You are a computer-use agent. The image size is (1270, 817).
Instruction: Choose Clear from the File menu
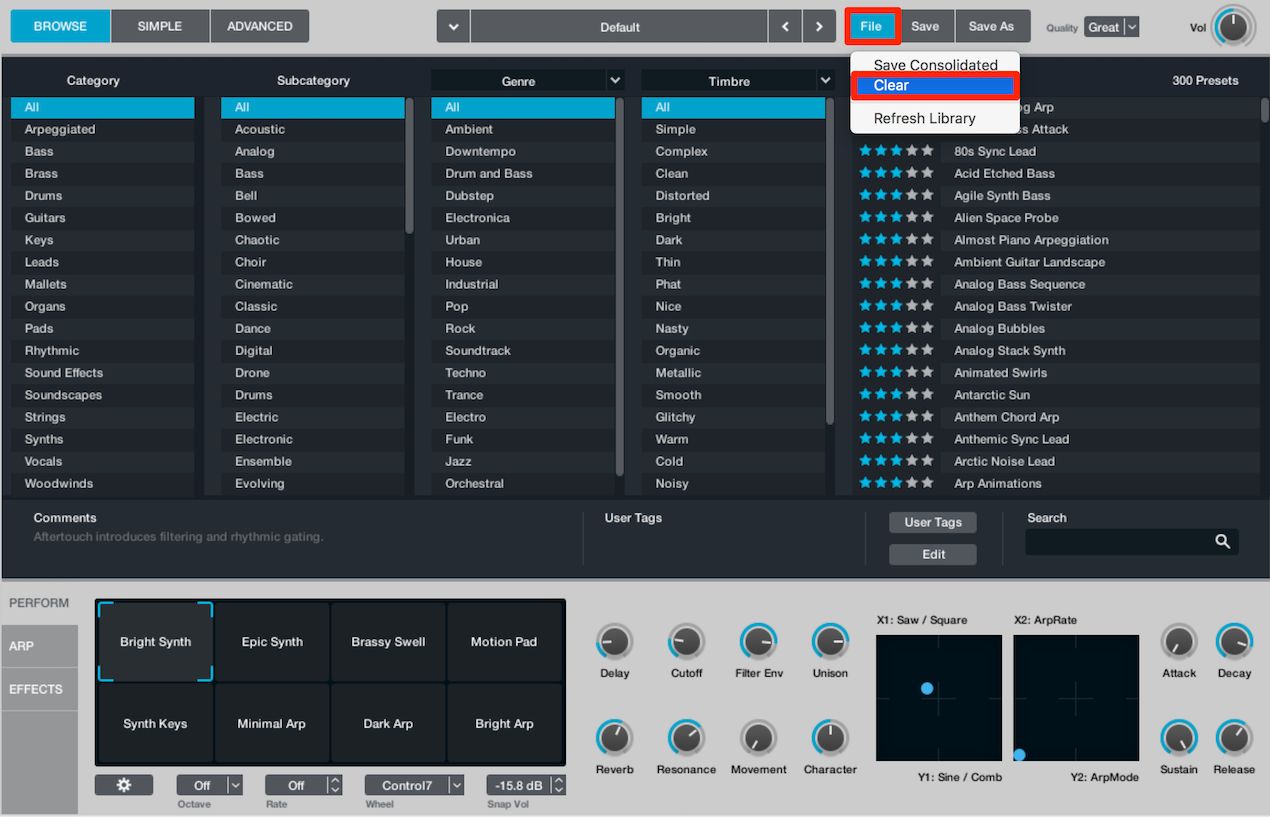click(x=934, y=85)
